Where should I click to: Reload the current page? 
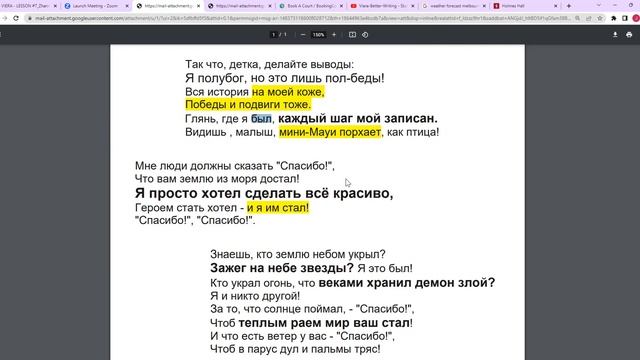pos(16,18)
